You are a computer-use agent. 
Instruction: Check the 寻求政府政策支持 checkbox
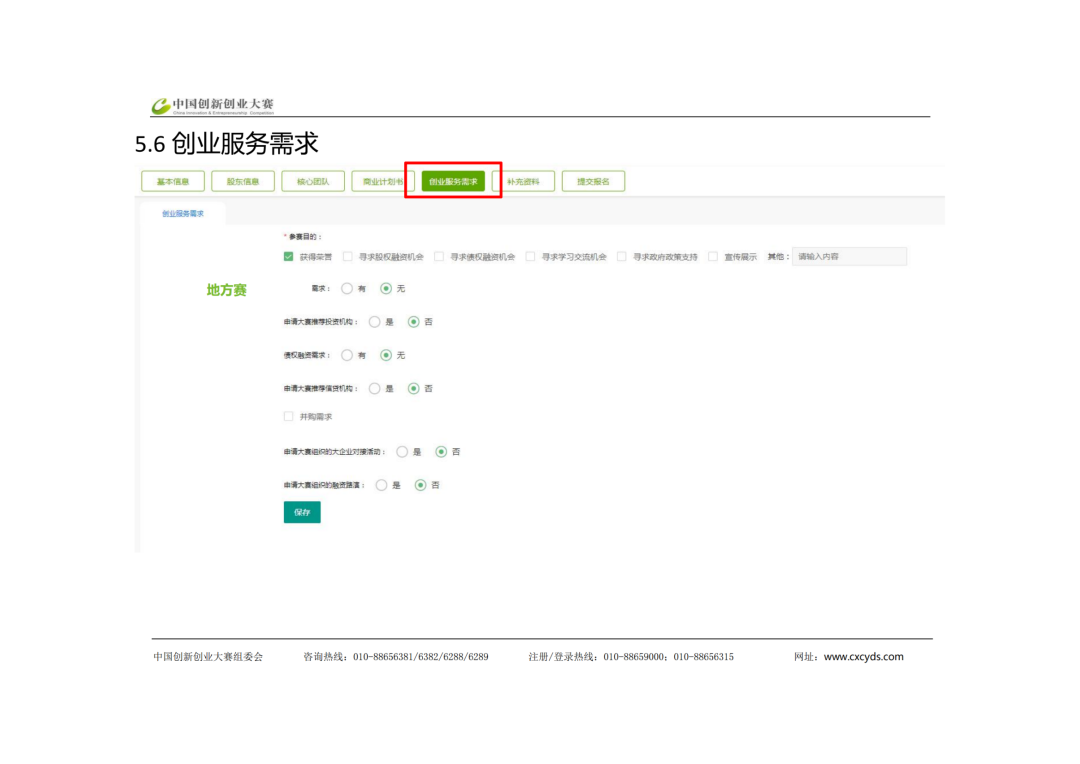point(622,257)
